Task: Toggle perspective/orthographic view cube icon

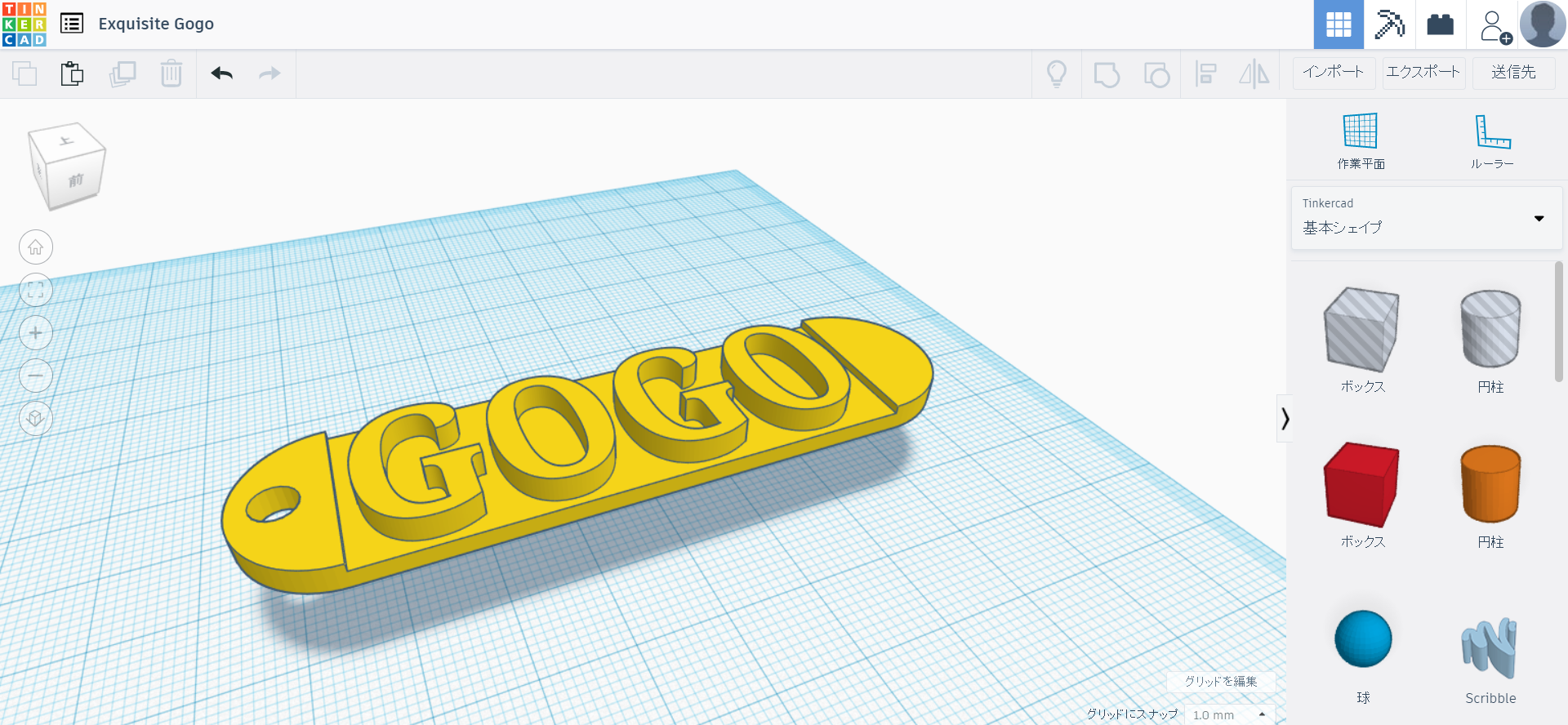Action: 36,419
